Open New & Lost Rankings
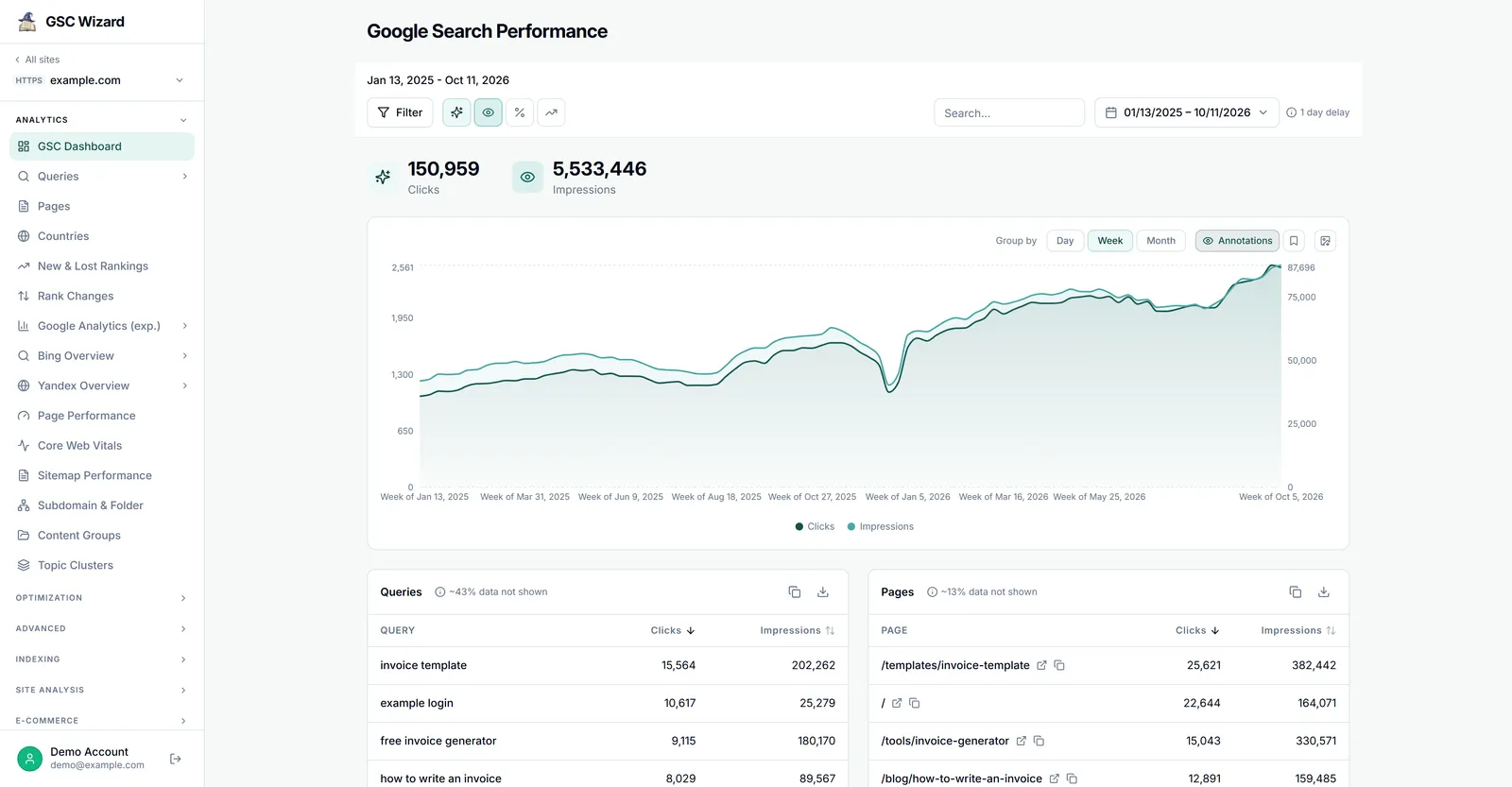Screen dimensions: 1512x787 [x=102, y=266]
